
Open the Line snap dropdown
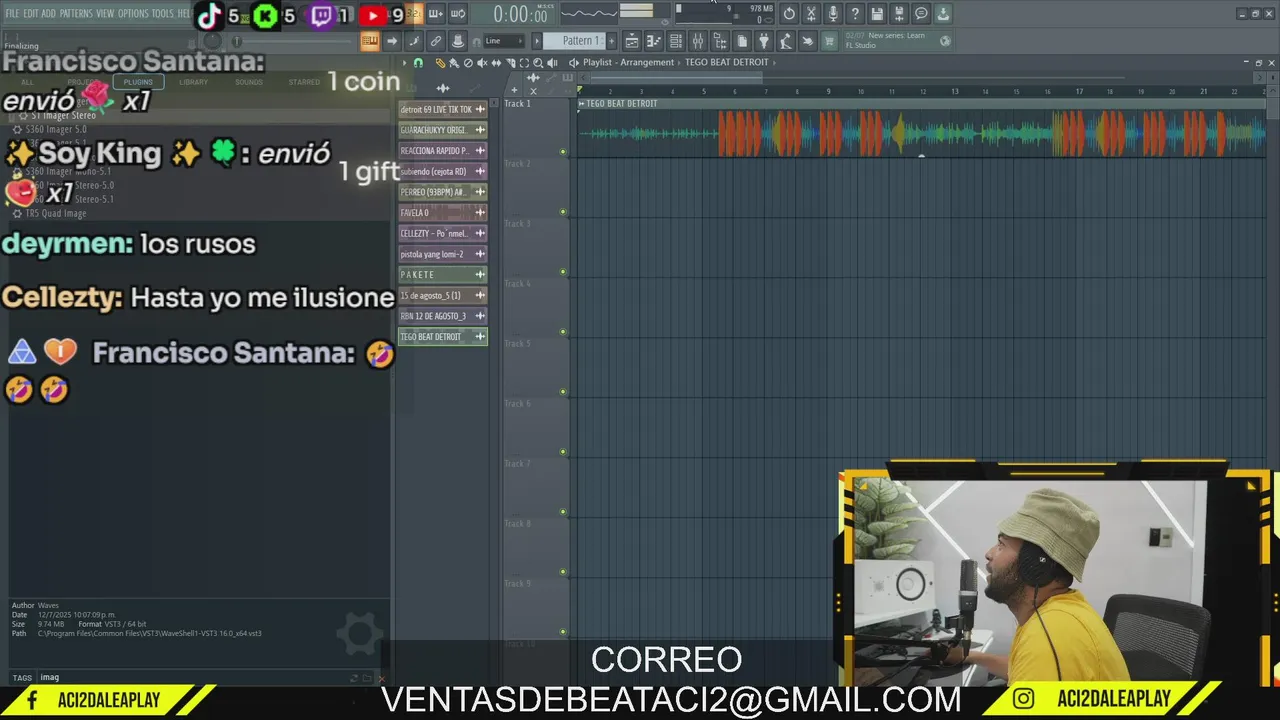point(503,41)
